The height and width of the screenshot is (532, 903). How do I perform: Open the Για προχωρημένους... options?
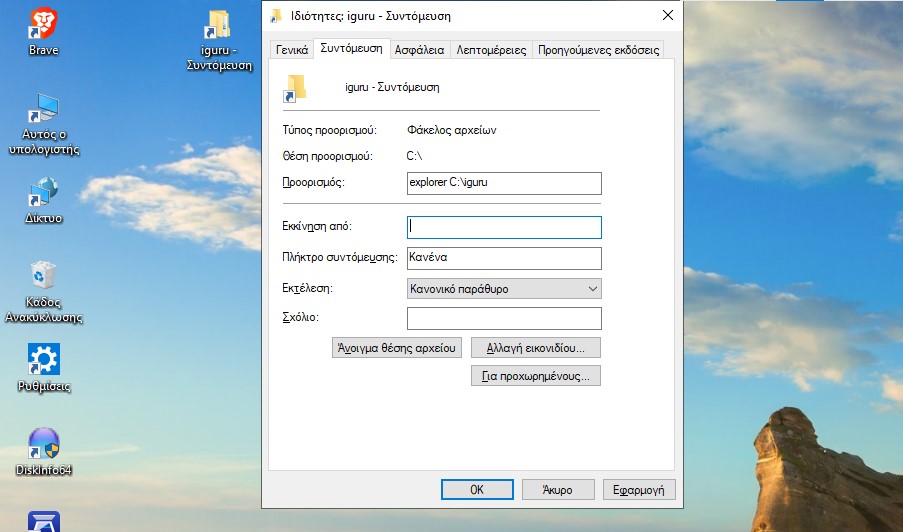pos(536,376)
